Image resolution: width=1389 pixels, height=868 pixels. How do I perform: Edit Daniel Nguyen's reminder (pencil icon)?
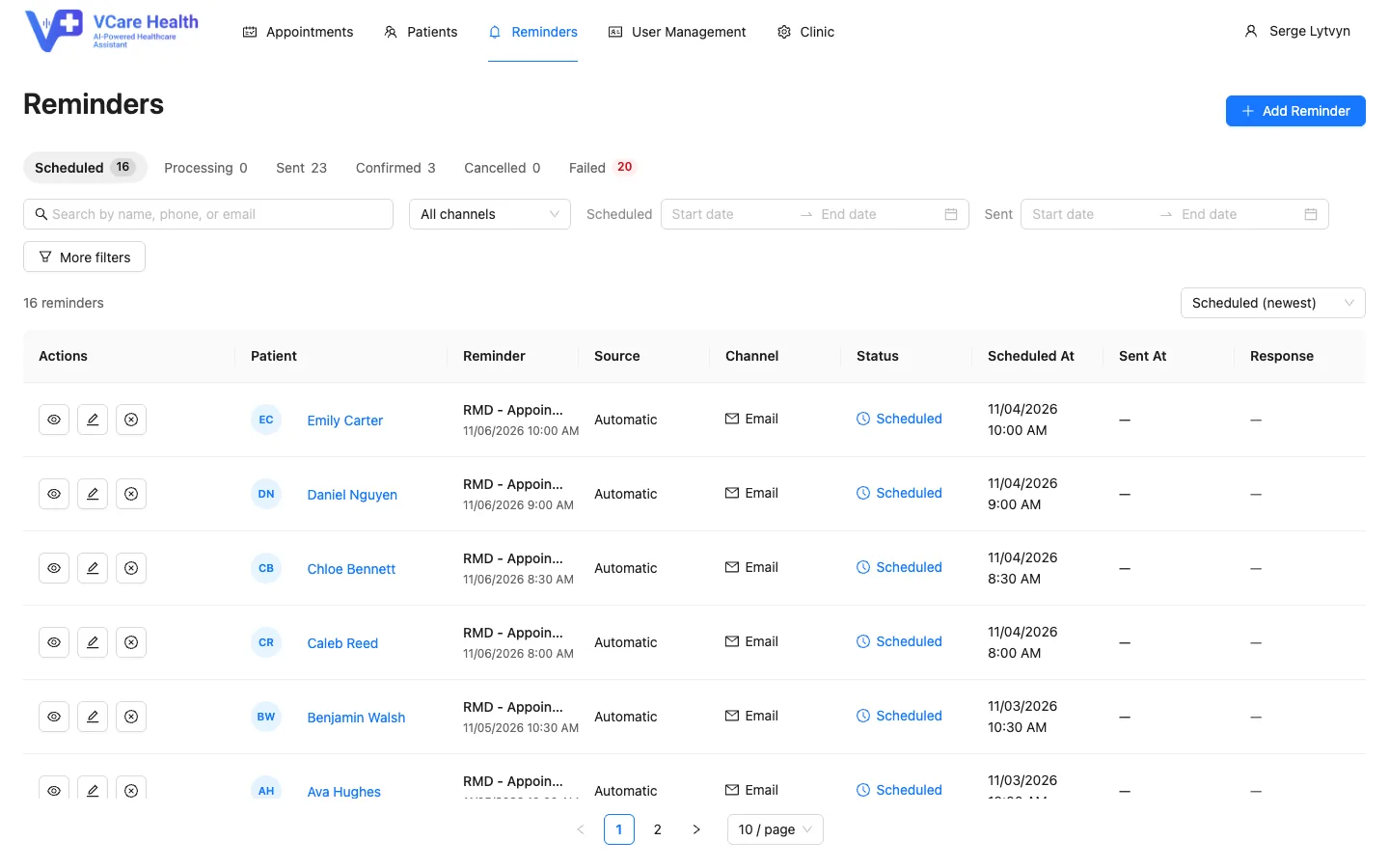(x=93, y=494)
